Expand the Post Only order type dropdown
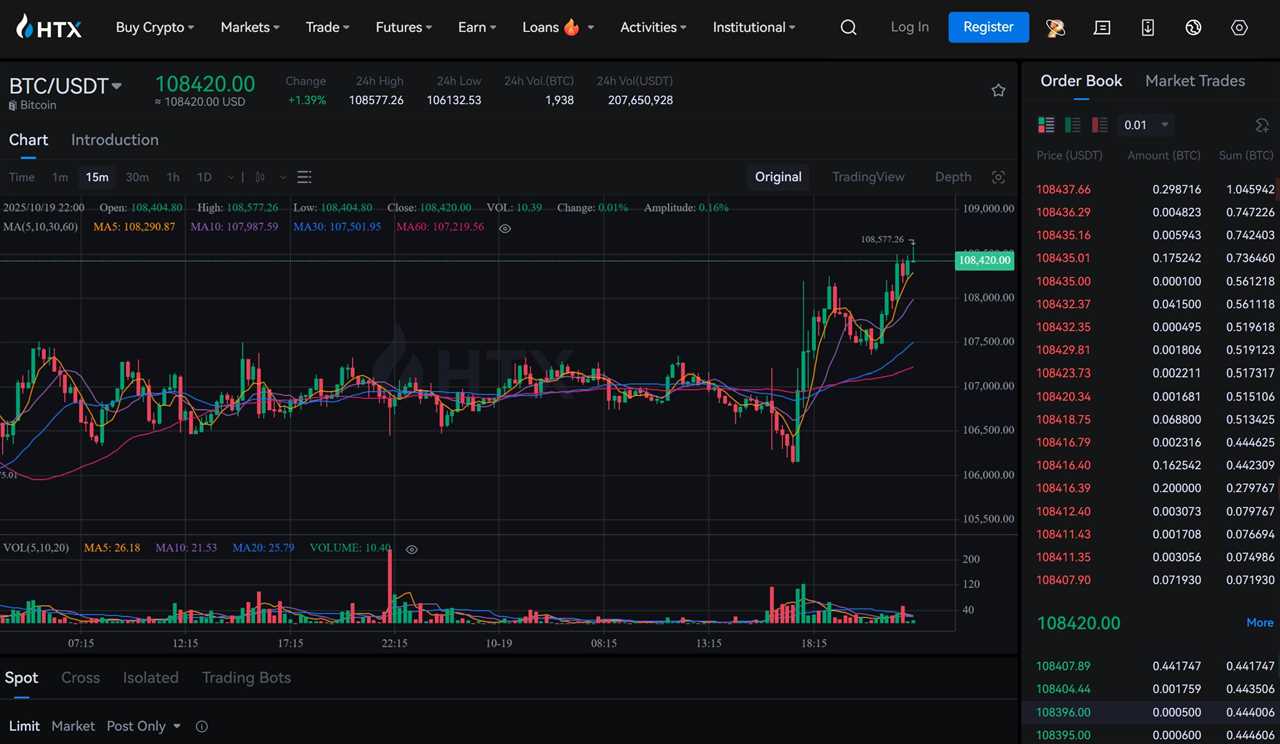The image size is (1280, 744). (x=144, y=726)
